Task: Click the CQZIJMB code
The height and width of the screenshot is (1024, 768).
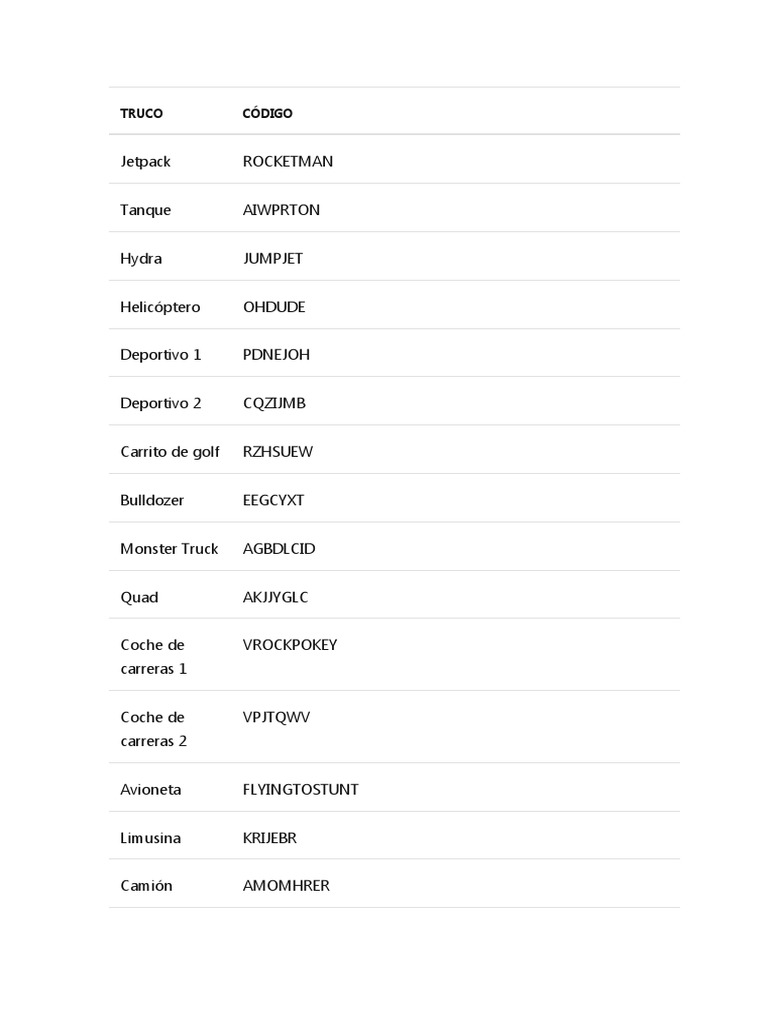Action: point(274,403)
